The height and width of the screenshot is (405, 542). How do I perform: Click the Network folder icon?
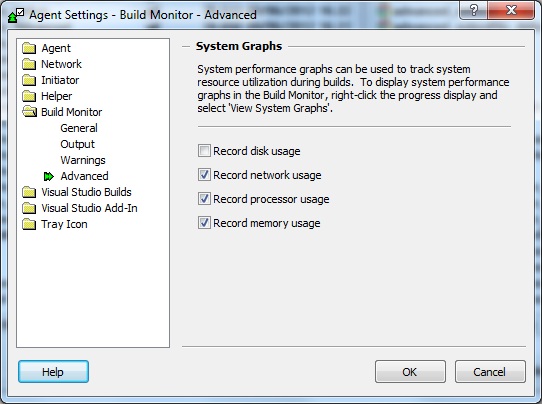(x=29, y=64)
